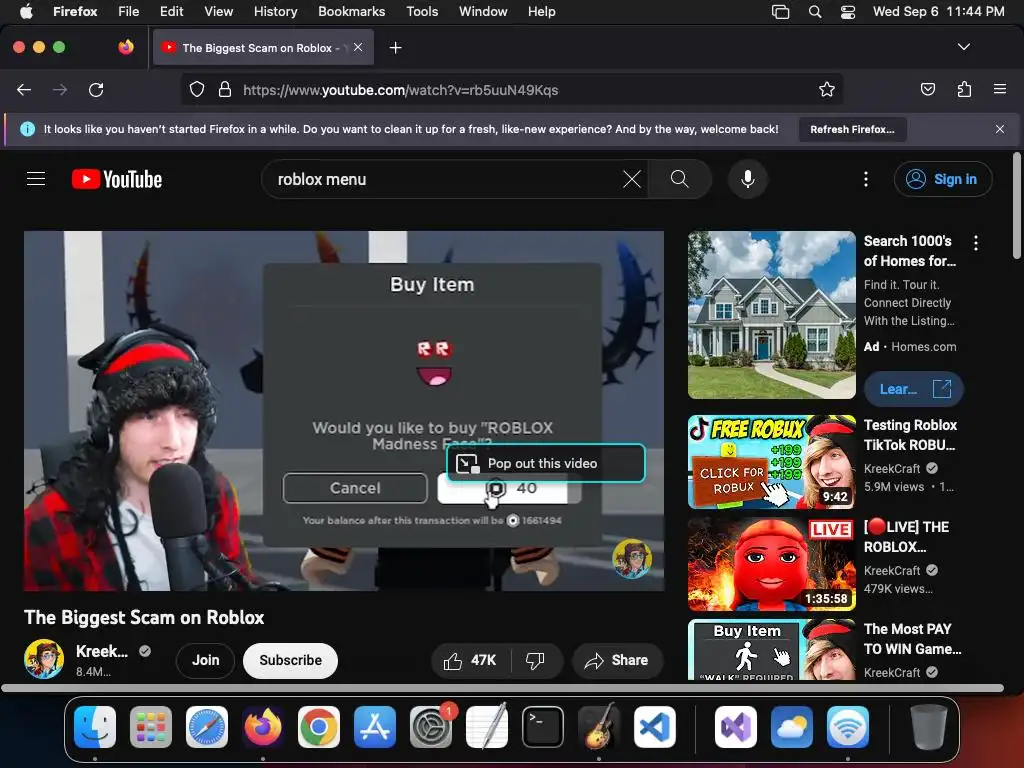Open the File menu

(x=128, y=12)
